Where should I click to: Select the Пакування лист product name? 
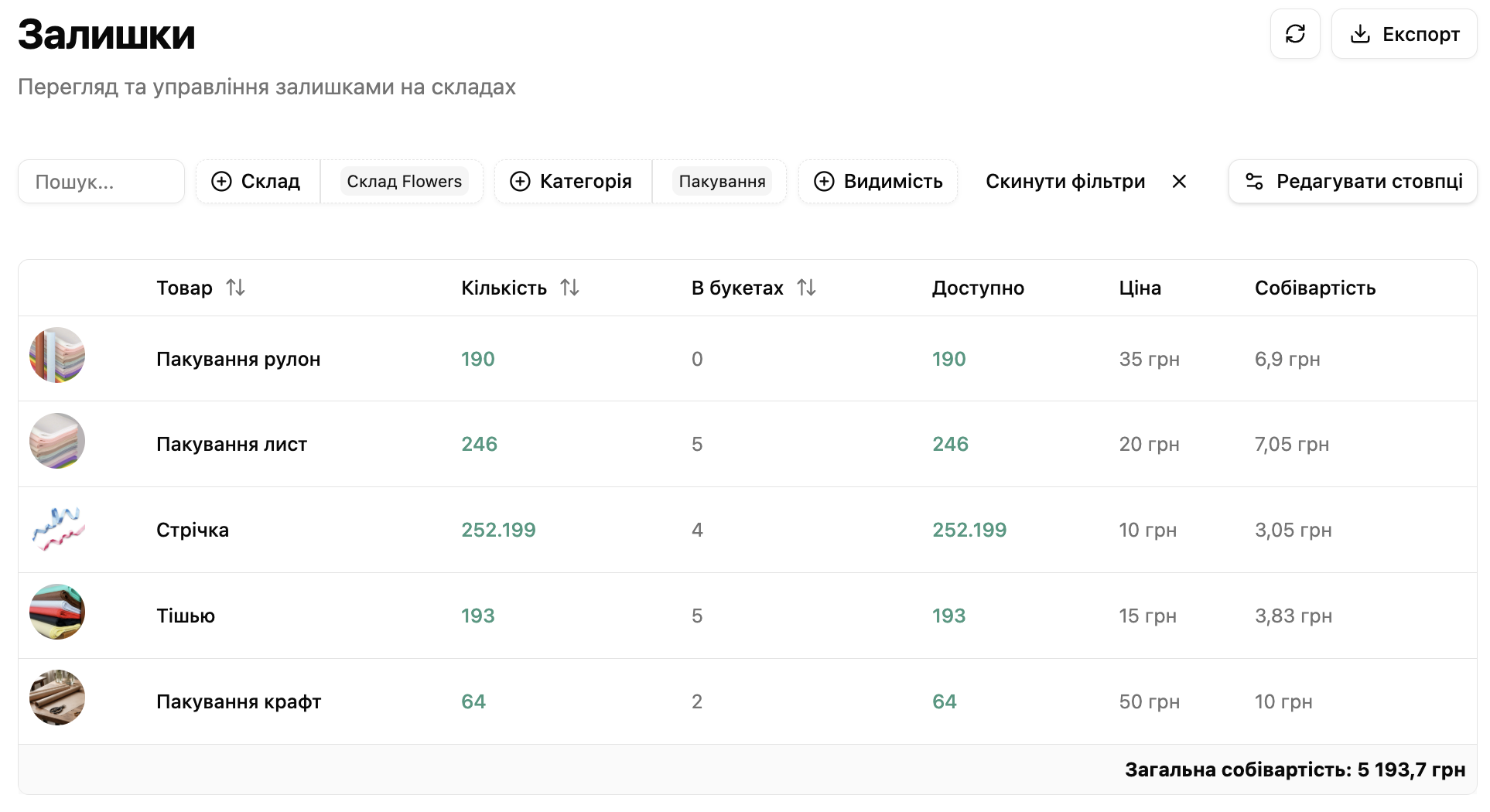tap(231, 445)
